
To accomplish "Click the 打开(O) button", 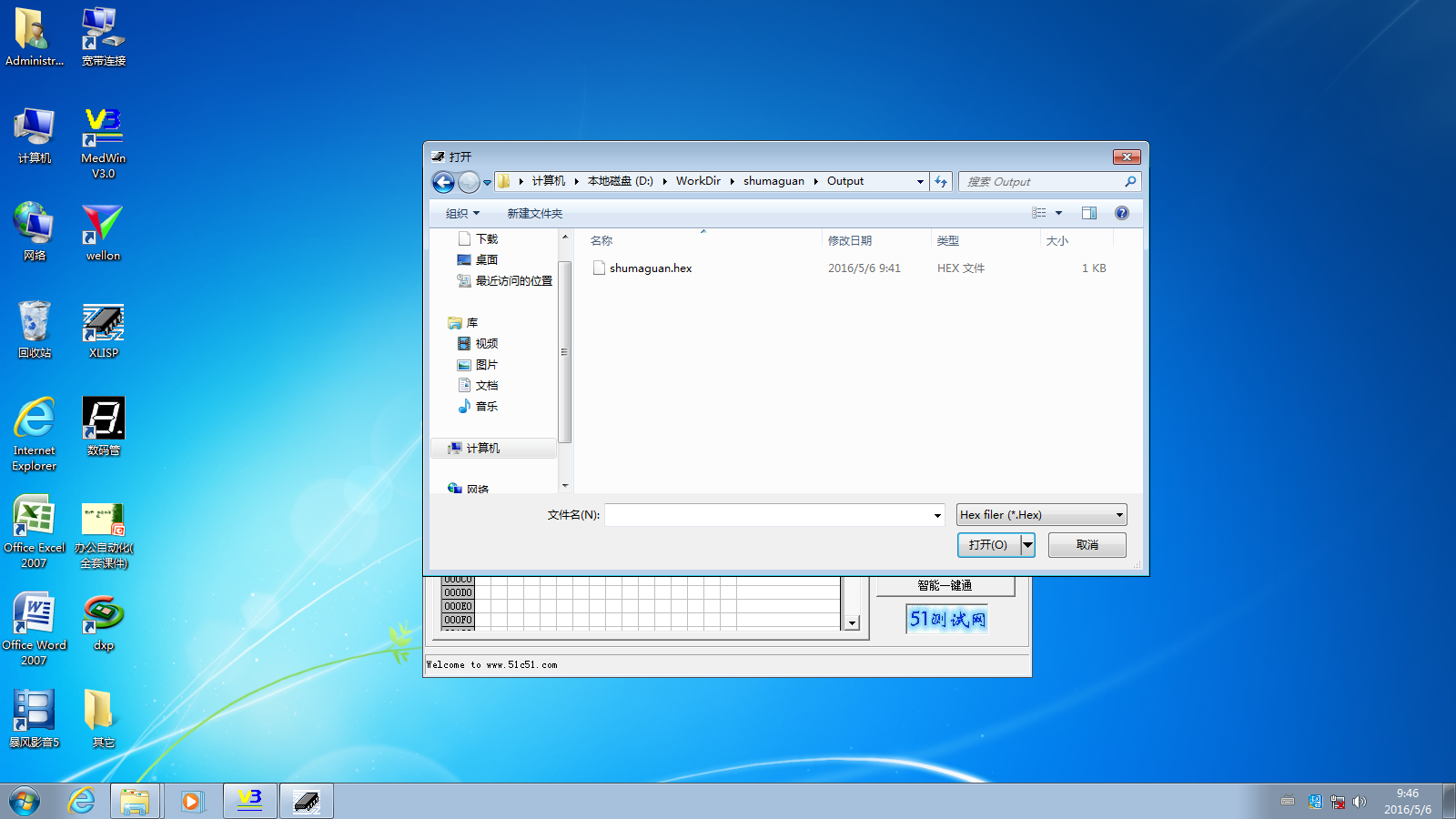I will click(989, 545).
